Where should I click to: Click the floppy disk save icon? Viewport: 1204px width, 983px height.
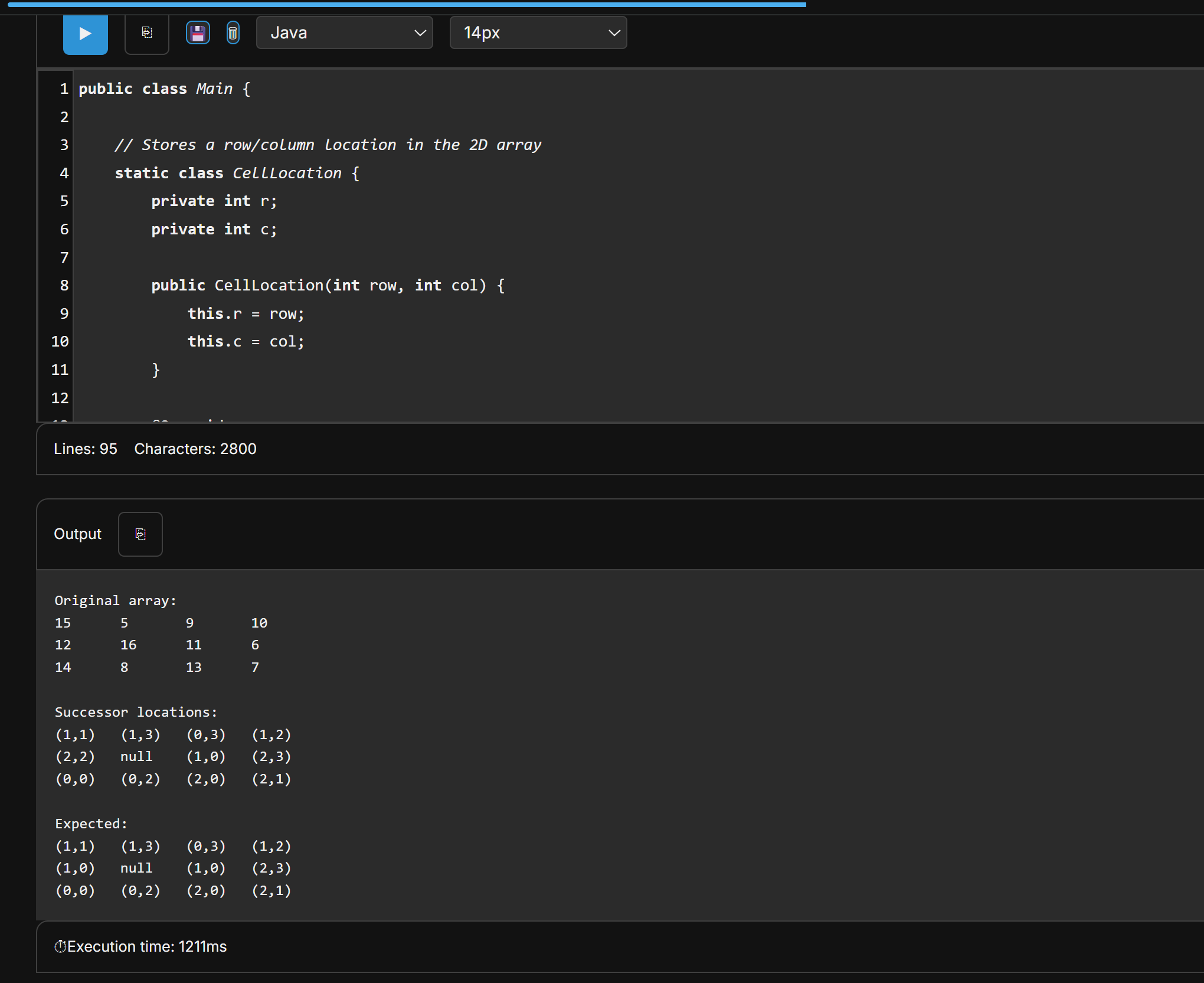pyautogui.click(x=198, y=32)
